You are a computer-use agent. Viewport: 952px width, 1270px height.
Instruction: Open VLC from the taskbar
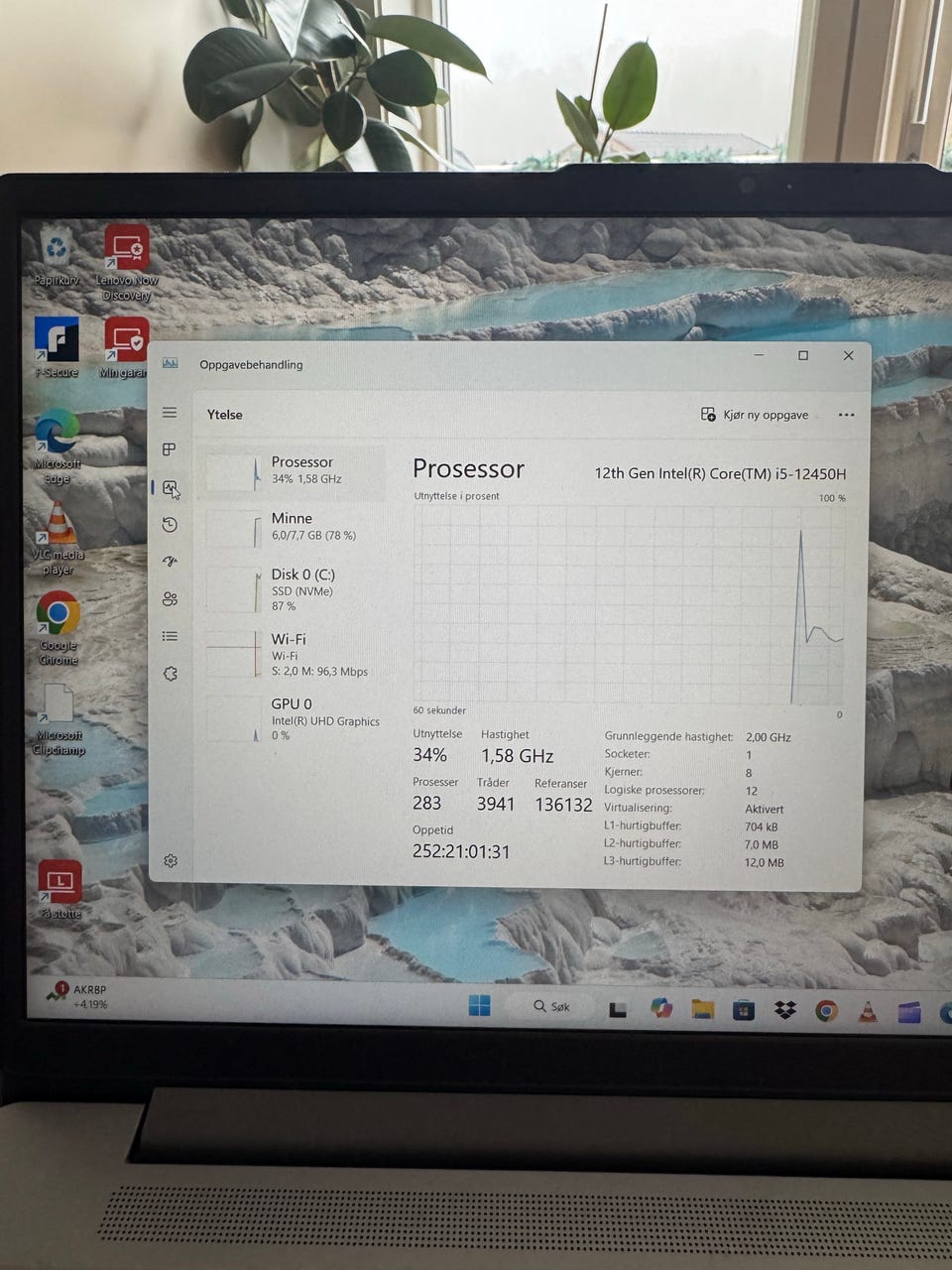868,1012
